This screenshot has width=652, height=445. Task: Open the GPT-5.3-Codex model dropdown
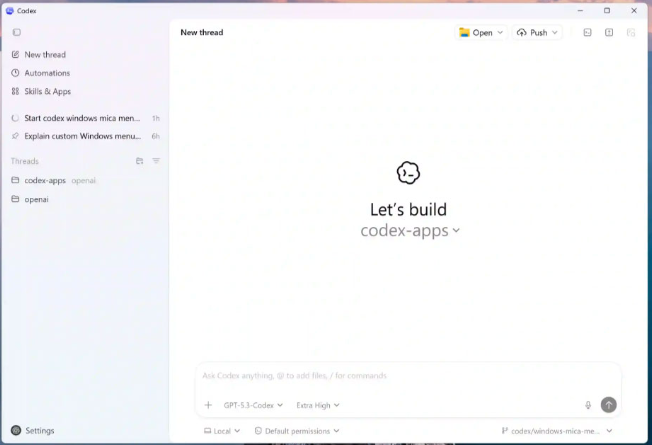click(253, 405)
